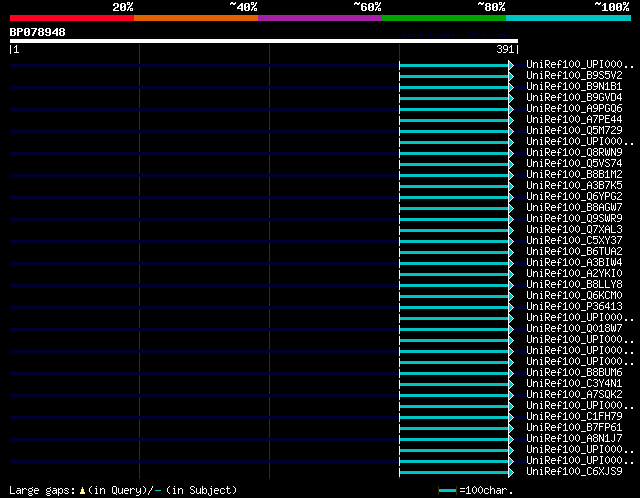Select the UniRef100_Q9SWR9 label
640x498 pixels.
[x=574, y=219]
